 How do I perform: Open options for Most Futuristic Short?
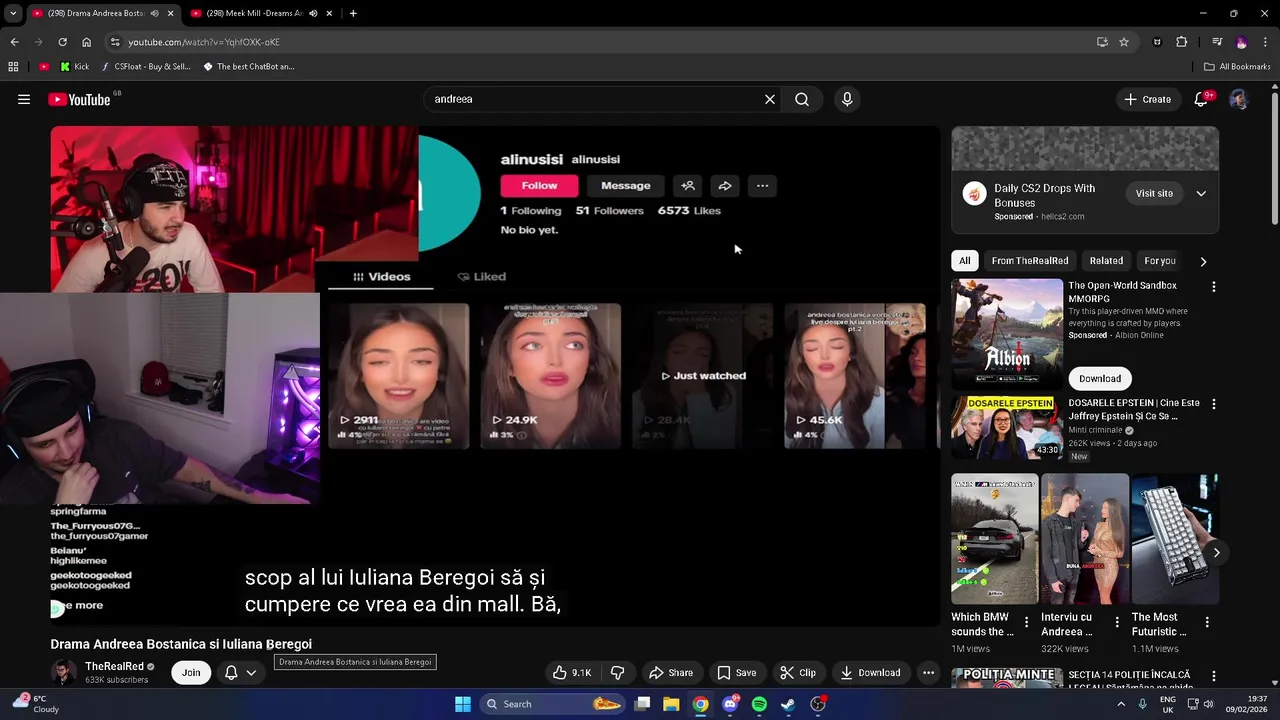(1207, 622)
